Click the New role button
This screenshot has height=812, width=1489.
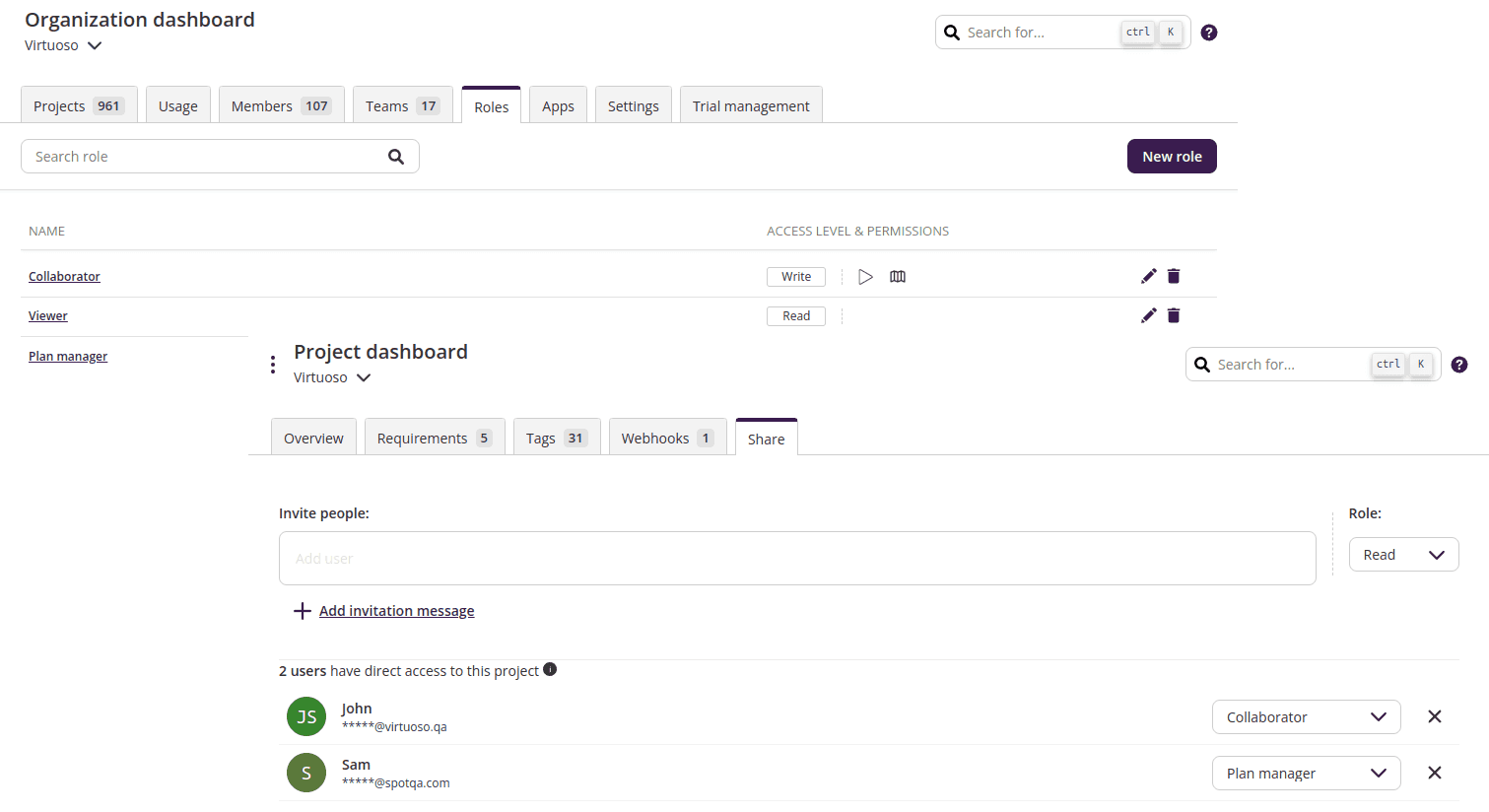[x=1172, y=157]
